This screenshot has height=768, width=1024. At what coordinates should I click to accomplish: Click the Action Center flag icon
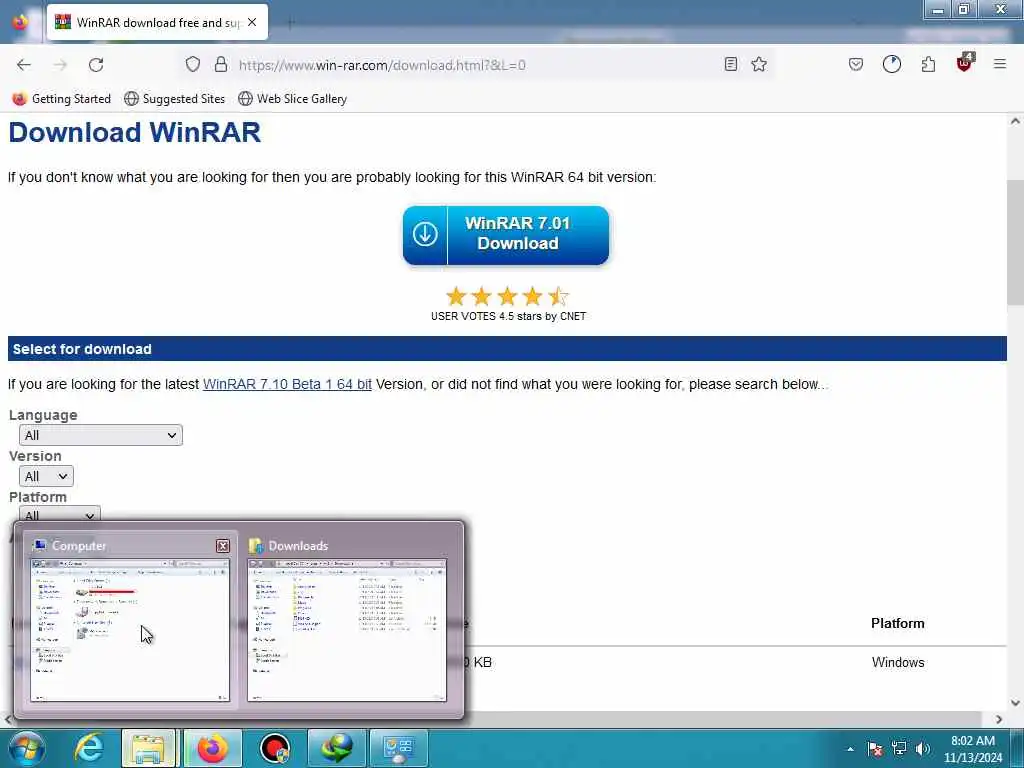point(875,749)
